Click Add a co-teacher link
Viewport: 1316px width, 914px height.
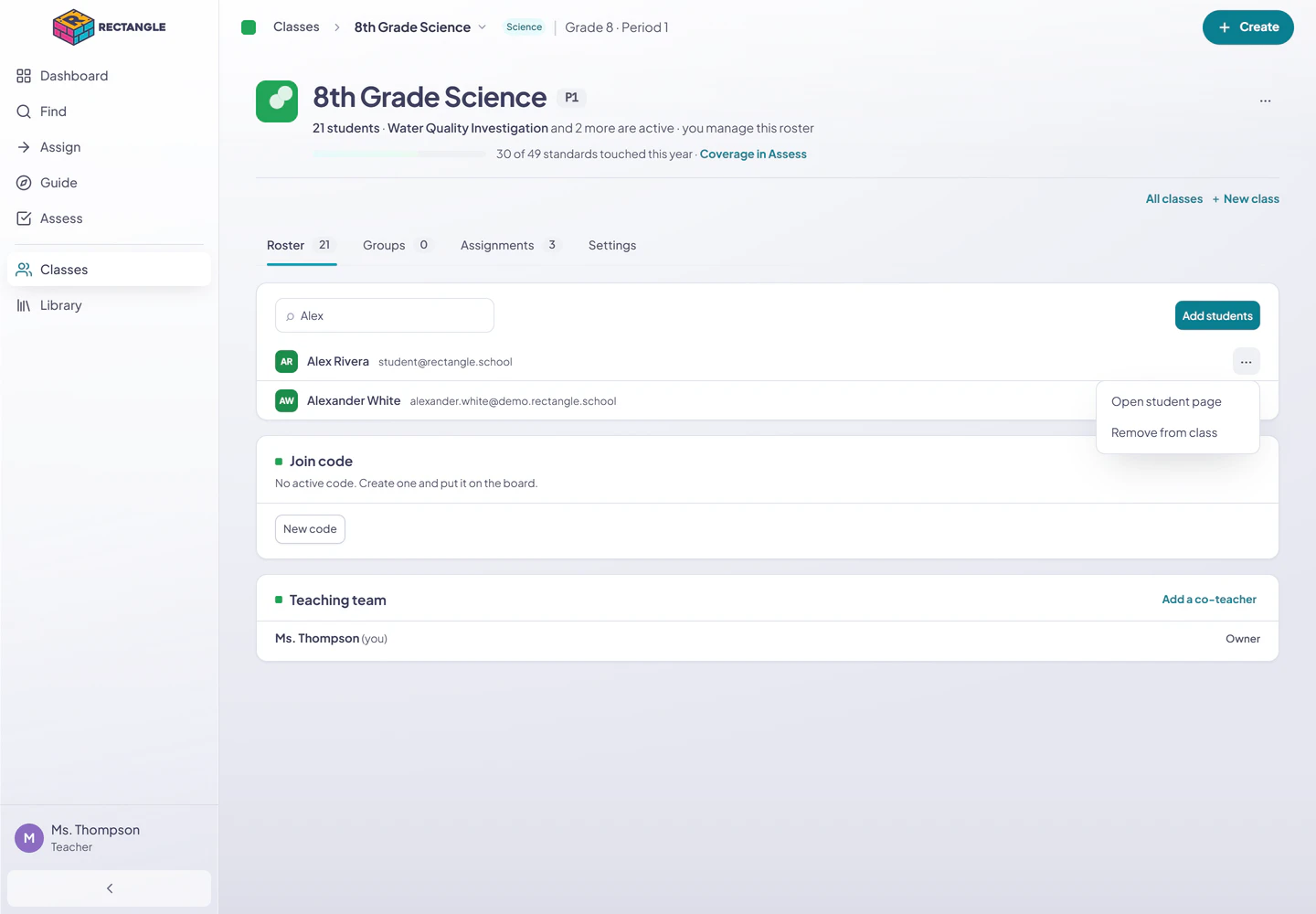pyautogui.click(x=1209, y=600)
